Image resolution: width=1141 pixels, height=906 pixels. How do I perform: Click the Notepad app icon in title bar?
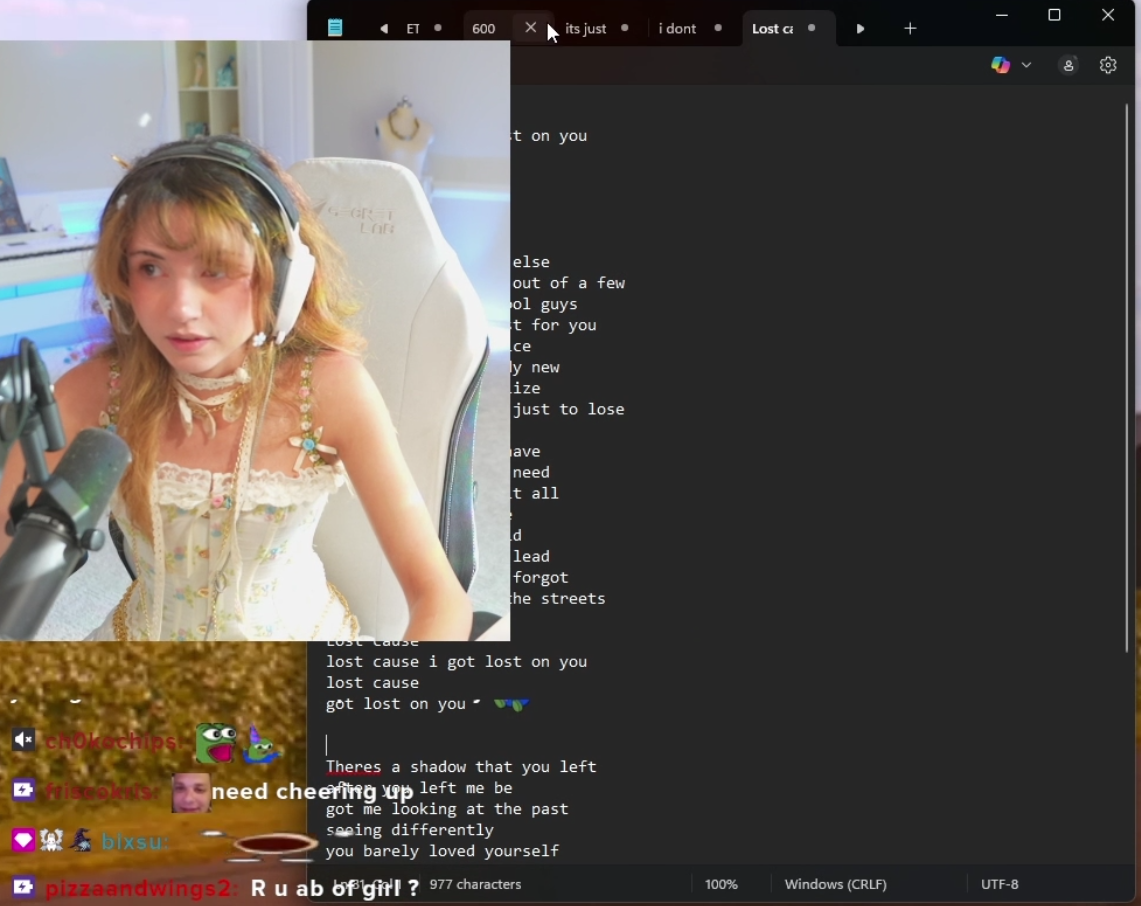point(335,28)
